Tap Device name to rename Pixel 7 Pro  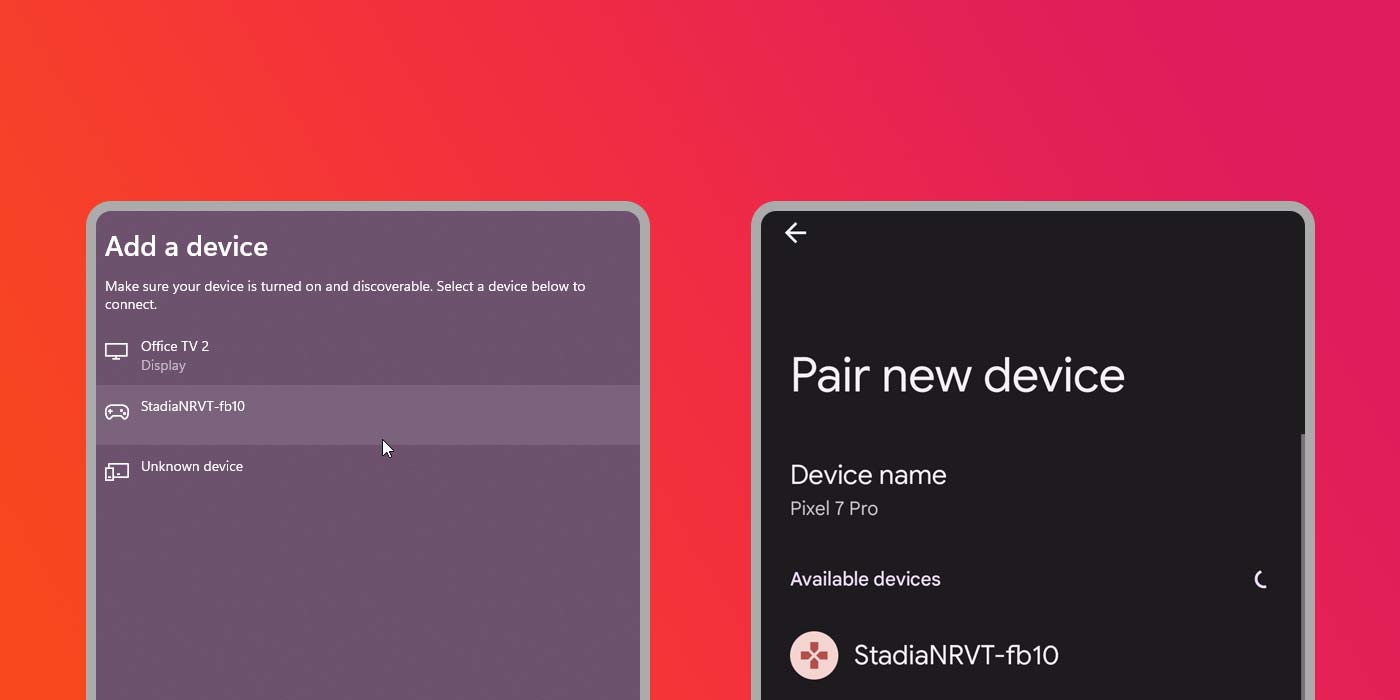point(868,474)
